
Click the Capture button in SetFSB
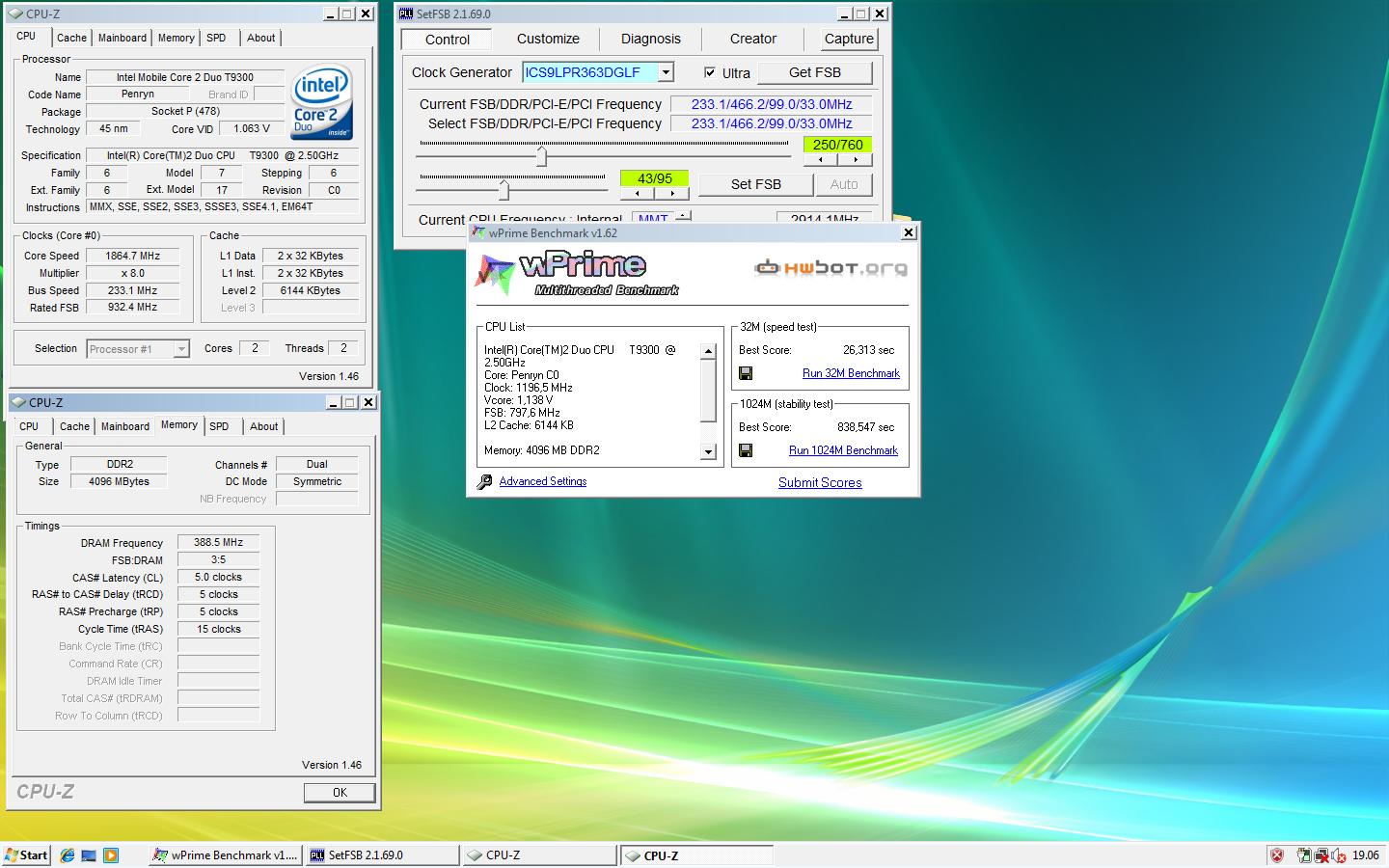(849, 39)
